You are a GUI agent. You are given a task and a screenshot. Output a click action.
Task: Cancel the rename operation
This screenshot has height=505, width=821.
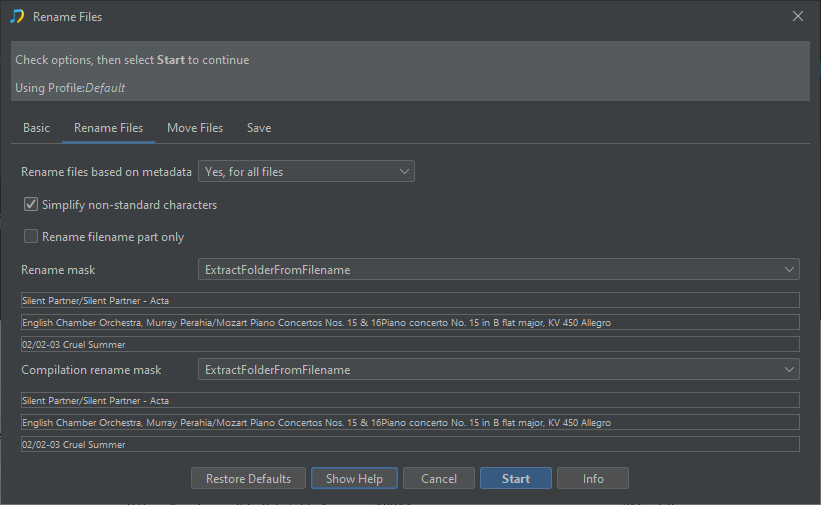click(439, 479)
